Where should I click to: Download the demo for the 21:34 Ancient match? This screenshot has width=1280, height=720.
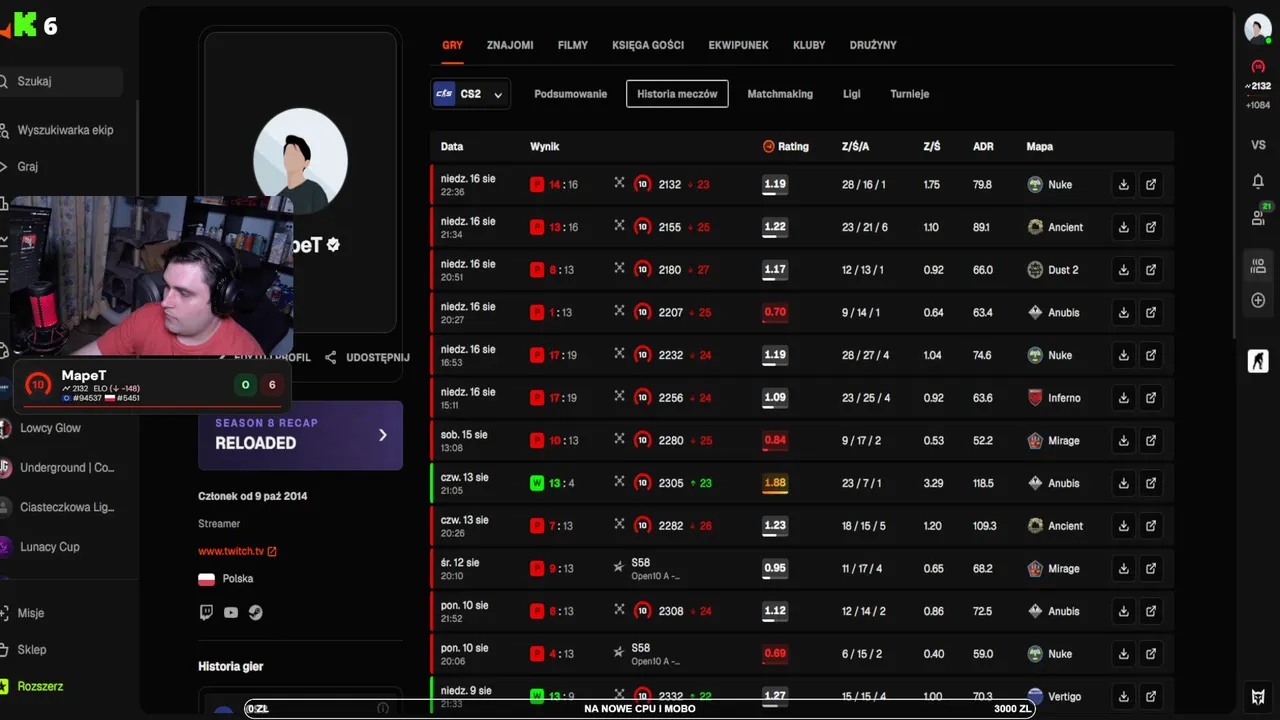(1124, 227)
